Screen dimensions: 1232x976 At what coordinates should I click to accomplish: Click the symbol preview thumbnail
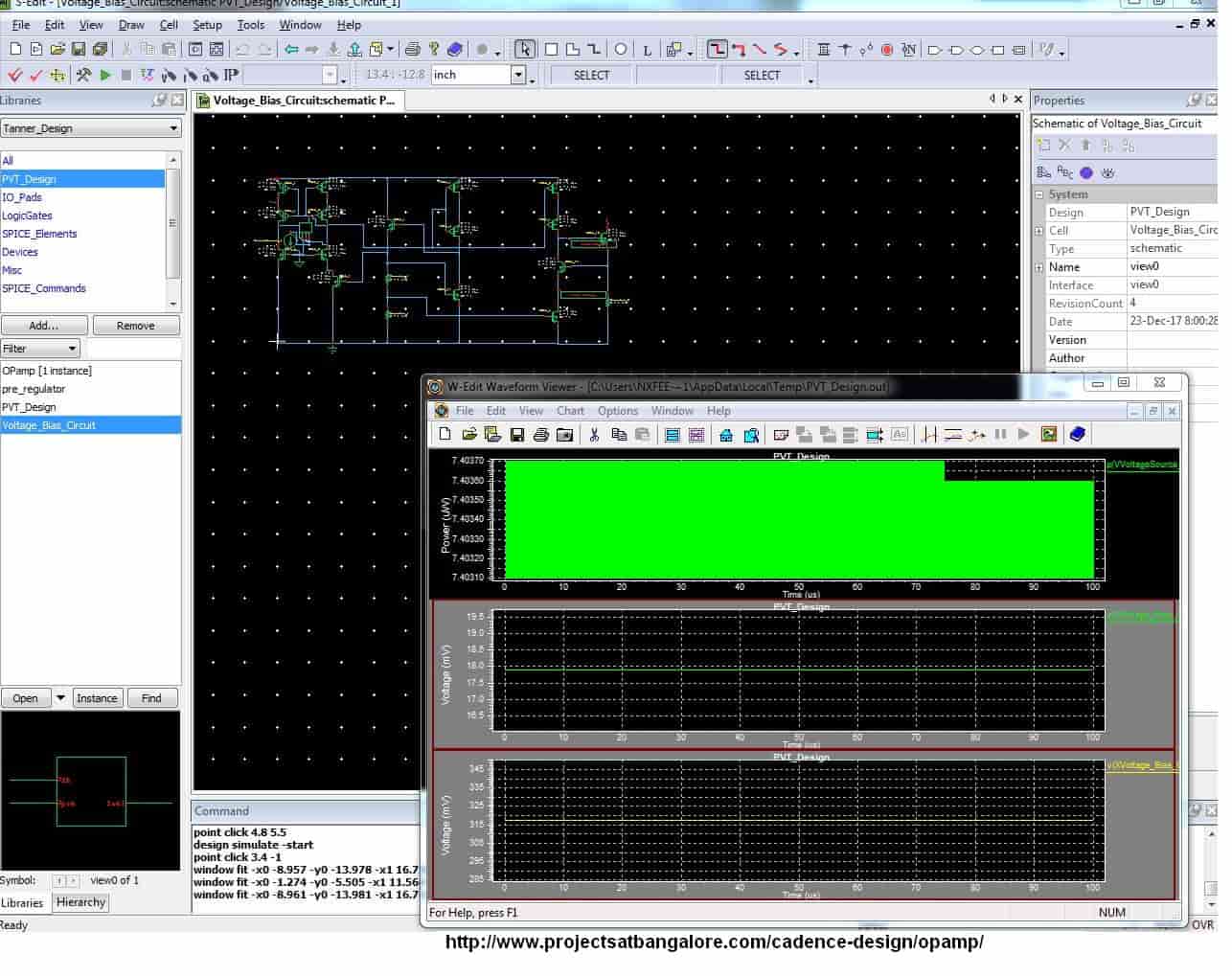[90, 790]
